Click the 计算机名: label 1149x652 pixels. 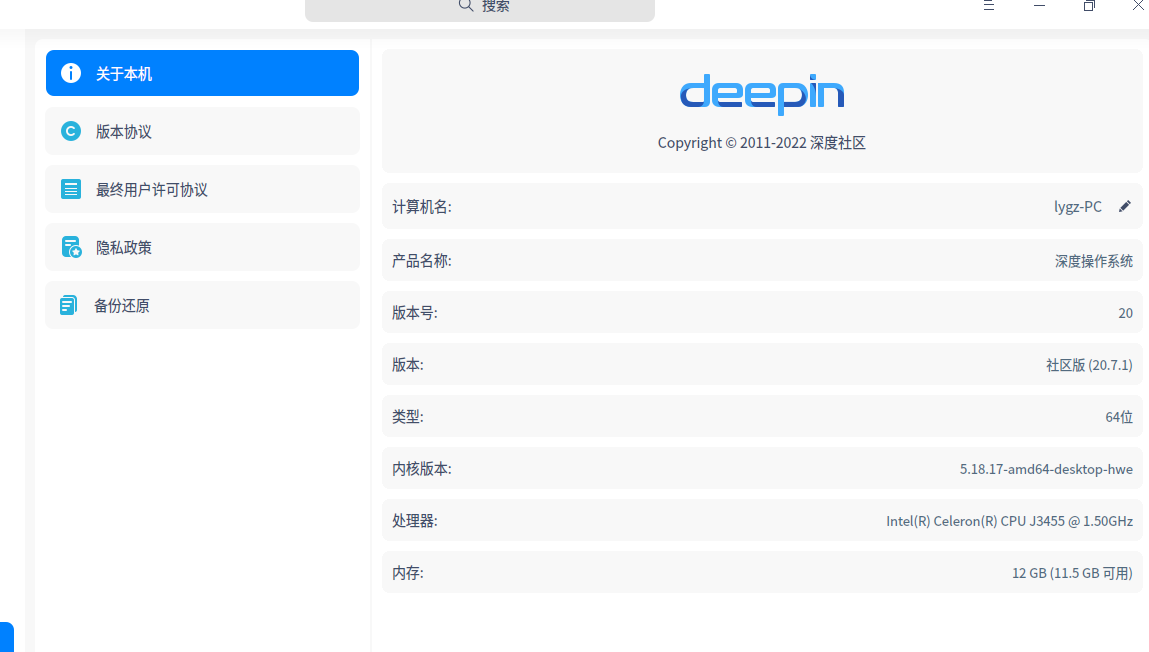point(422,207)
